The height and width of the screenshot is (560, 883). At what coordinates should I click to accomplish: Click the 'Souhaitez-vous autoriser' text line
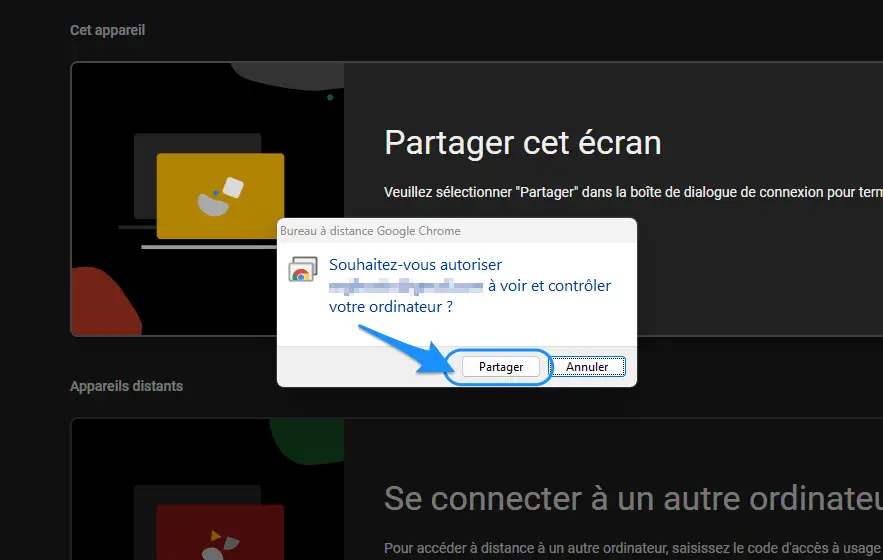click(415, 265)
